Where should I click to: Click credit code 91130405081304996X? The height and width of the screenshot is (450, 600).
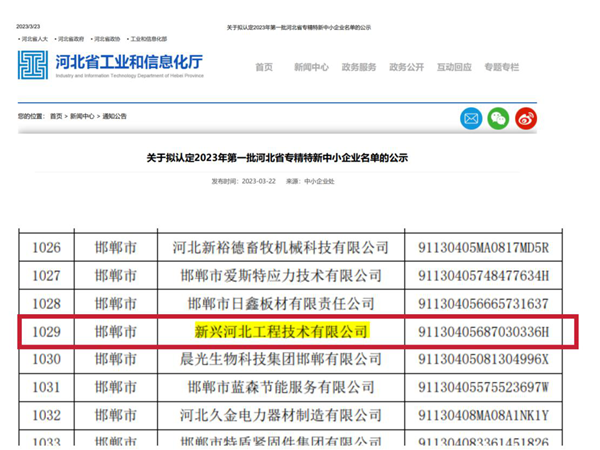click(483, 359)
